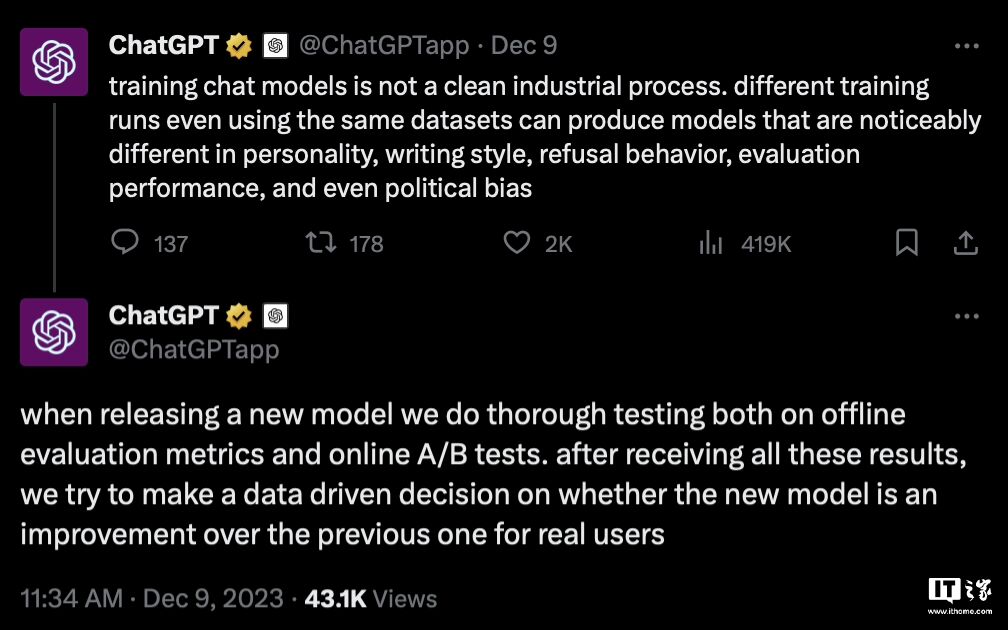
Task: Click the gold verified badge in first tweet
Action: click(x=239, y=46)
